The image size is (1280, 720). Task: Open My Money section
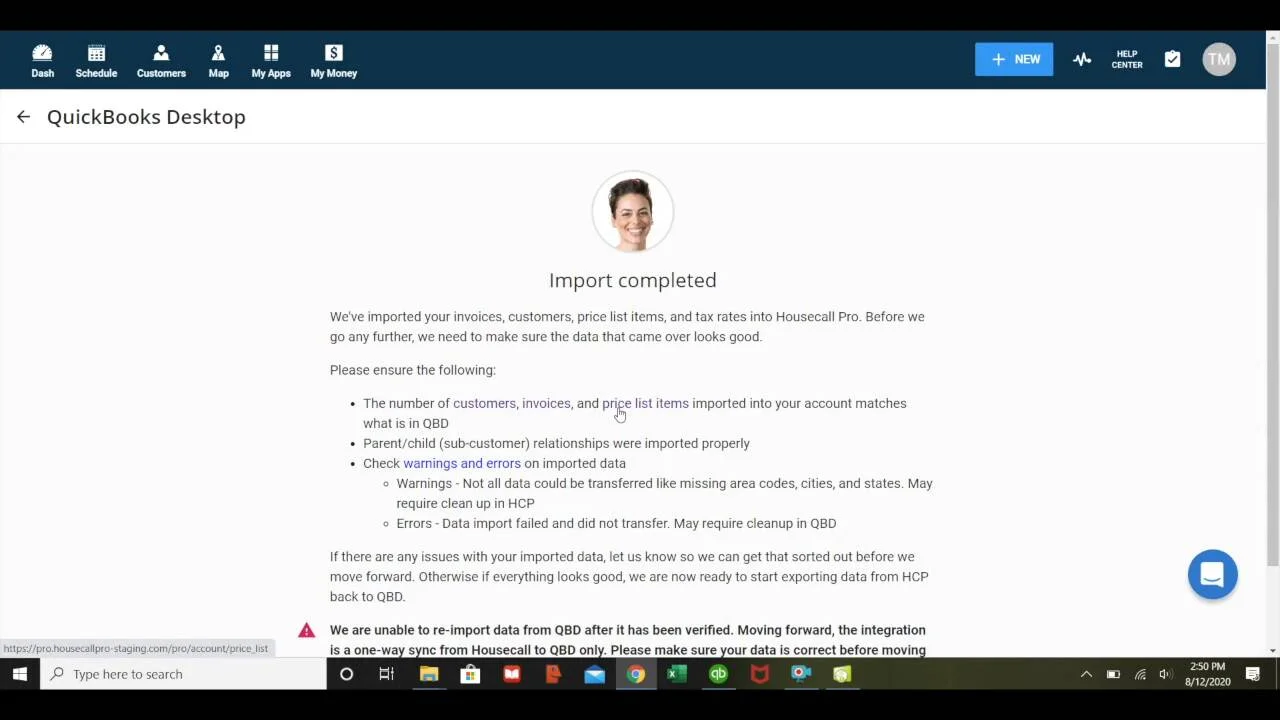[x=334, y=60]
